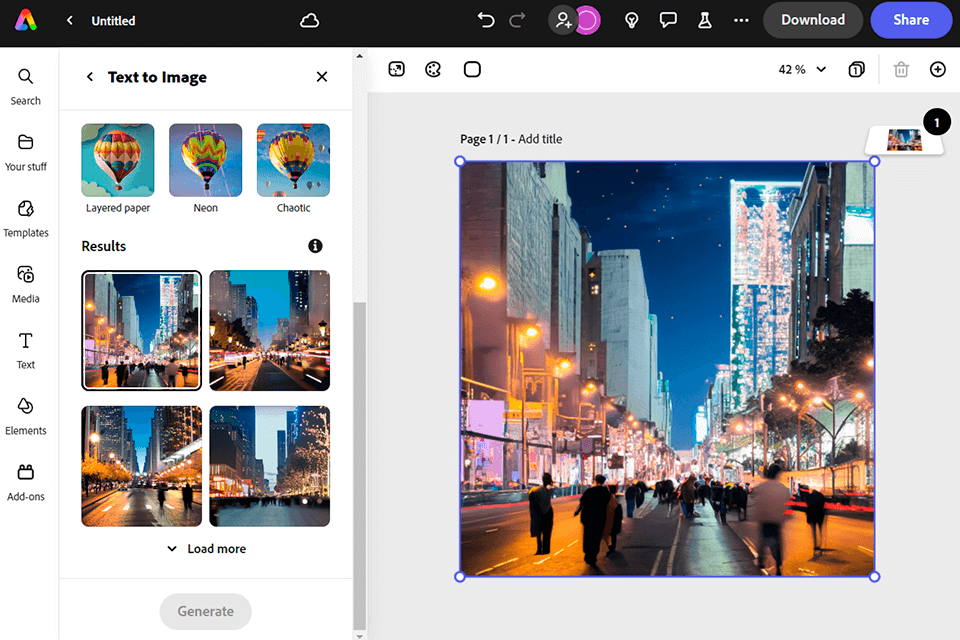Open the Elements panel
The height and width of the screenshot is (640, 960).
[26, 416]
